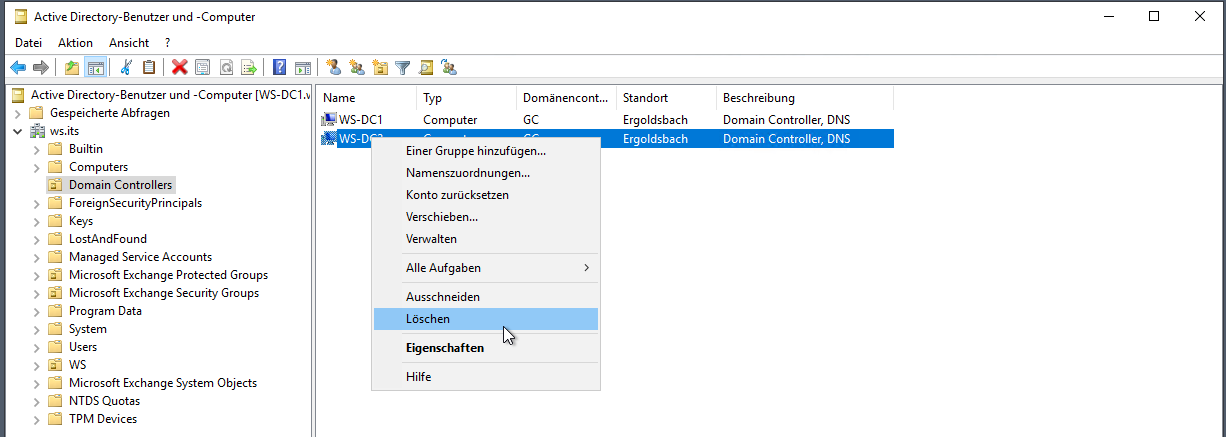The image size is (1226, 437).
Task: Expand the Users container
Action: point(37,347)
